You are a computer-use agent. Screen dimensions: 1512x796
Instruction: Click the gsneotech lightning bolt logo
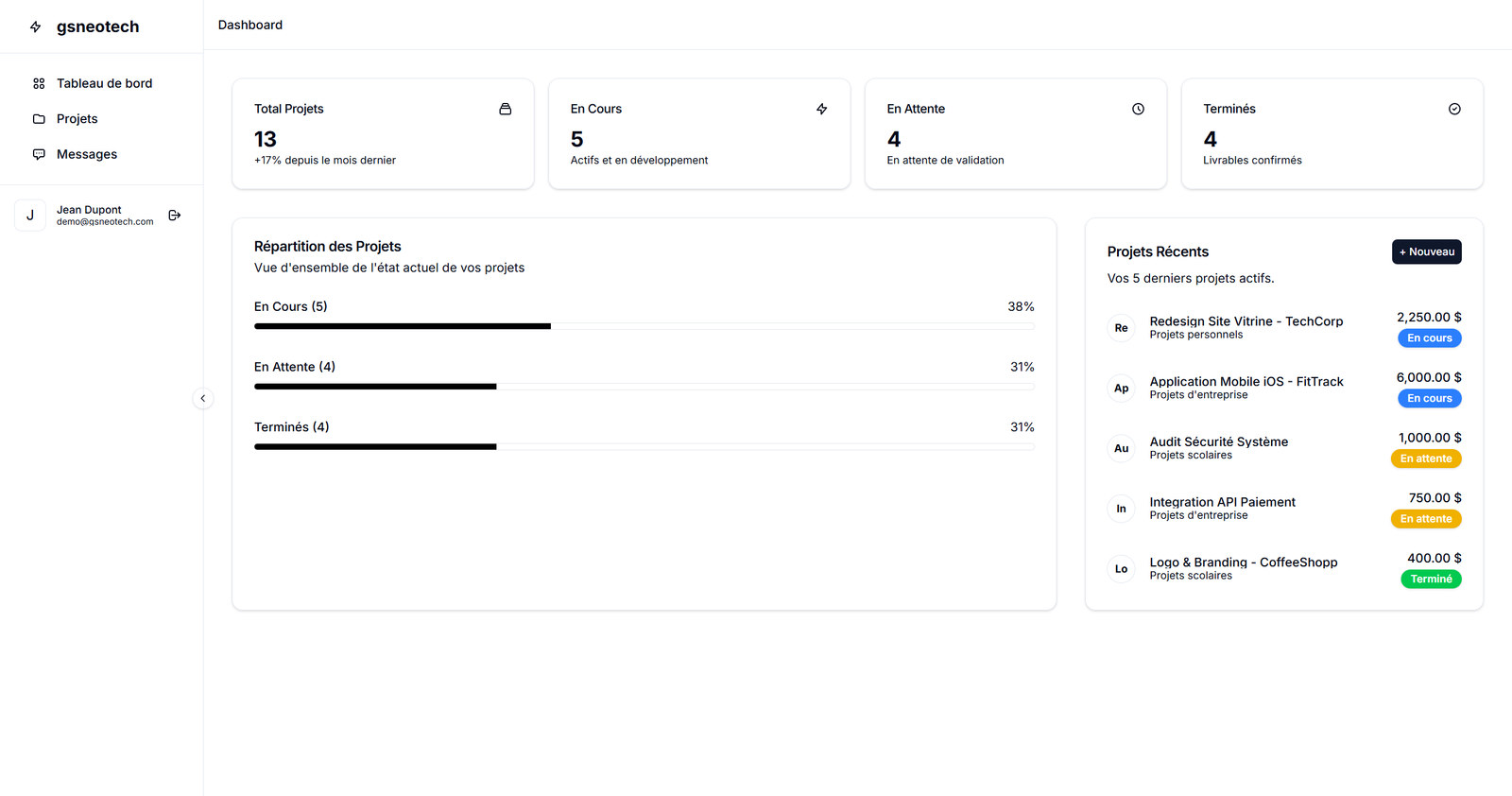pos(36,26)
